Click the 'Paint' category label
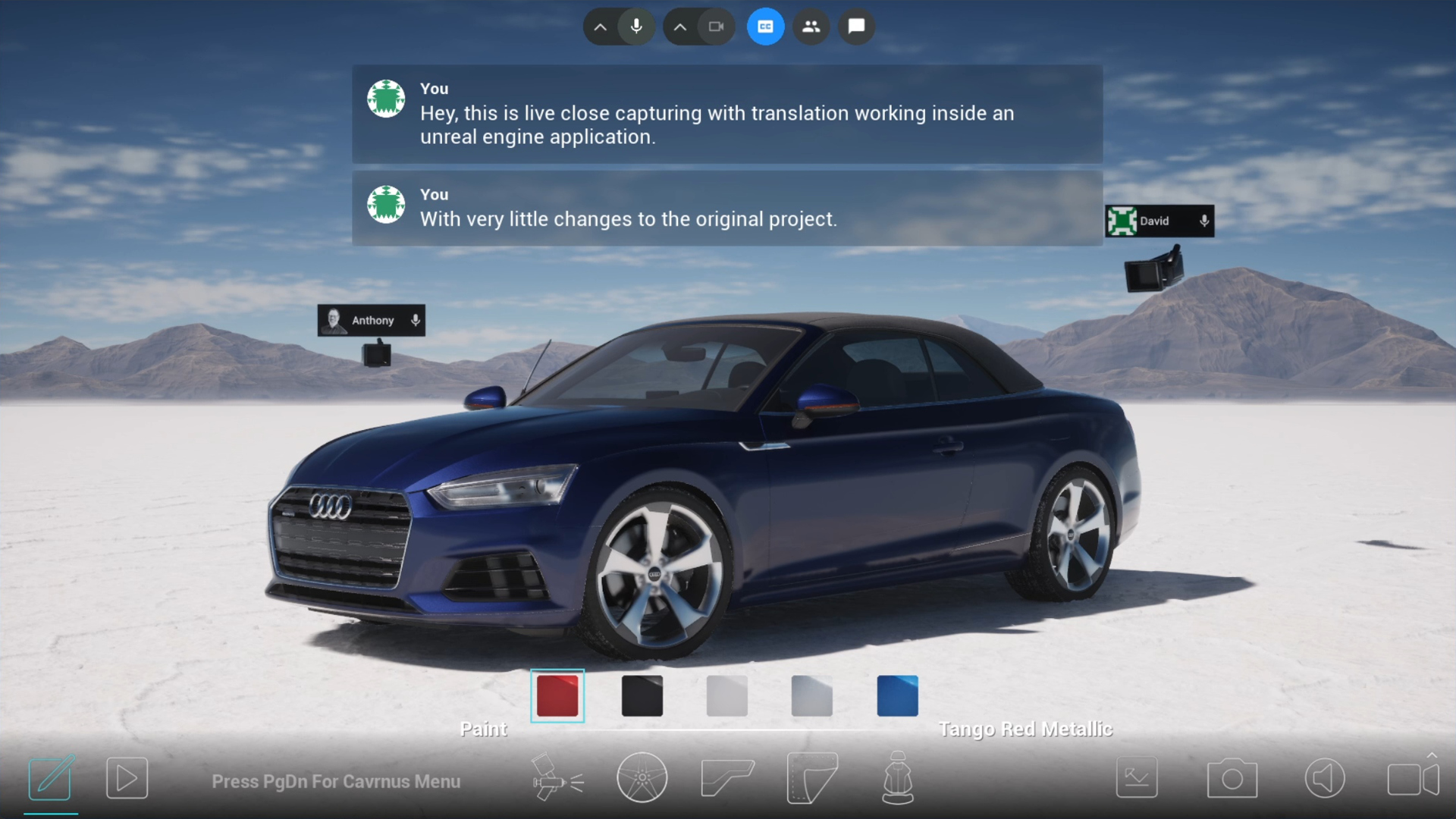Image resolution: width=1456 pixels, height=819 pixels. 483,730
